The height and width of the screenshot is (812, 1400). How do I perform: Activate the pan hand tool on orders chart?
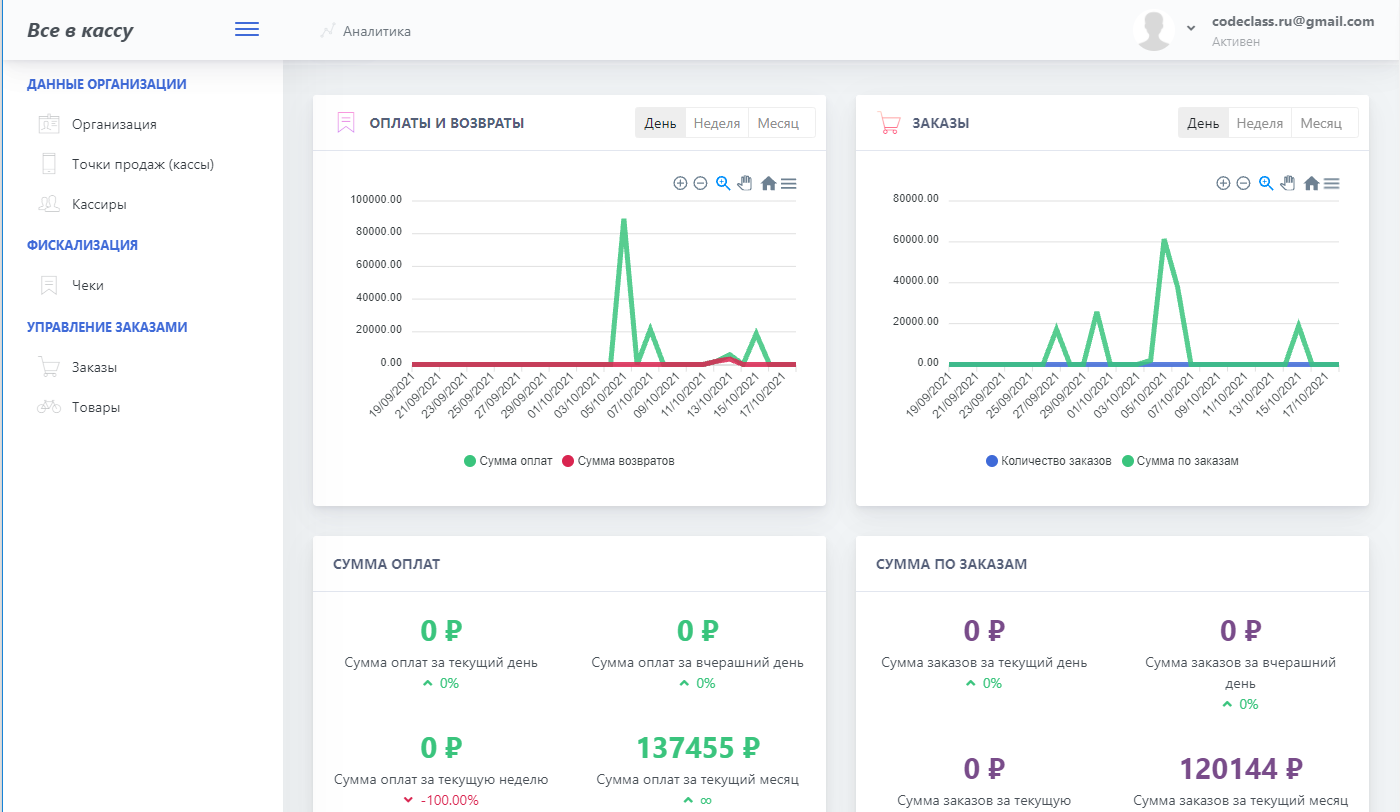[1288, 183]
